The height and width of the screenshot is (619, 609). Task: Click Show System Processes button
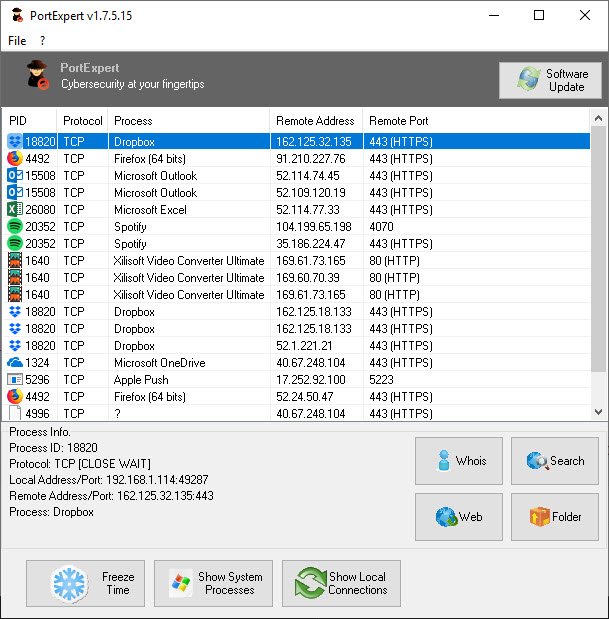pos(213,583)
